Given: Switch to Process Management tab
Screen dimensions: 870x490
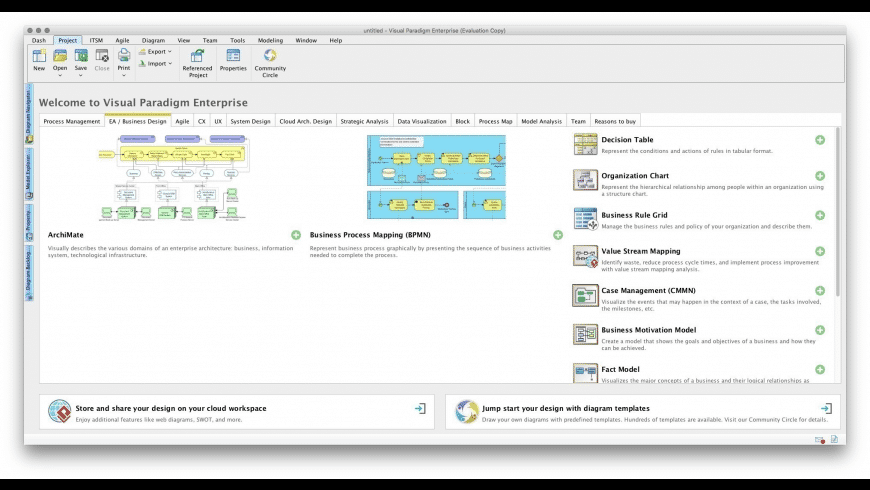Looking at the screenshot, I should (x=72, y=121).
